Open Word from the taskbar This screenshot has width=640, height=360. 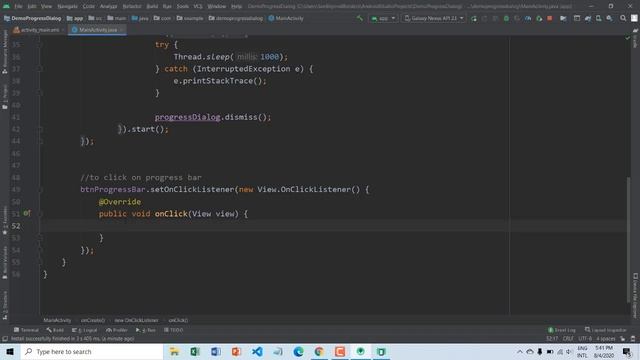click(x=216, y=351)
